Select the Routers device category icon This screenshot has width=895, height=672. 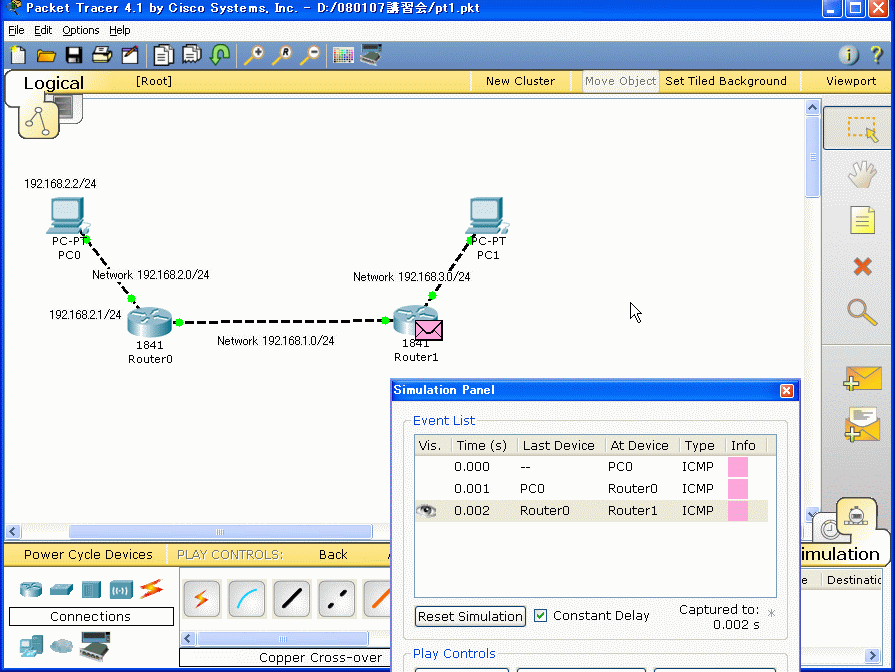coord(31,589)
